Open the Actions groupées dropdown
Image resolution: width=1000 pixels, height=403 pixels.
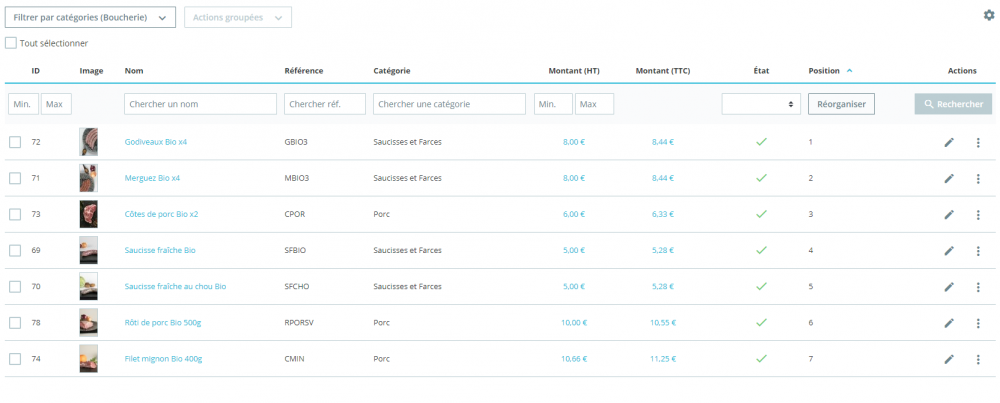coord(238,18)
